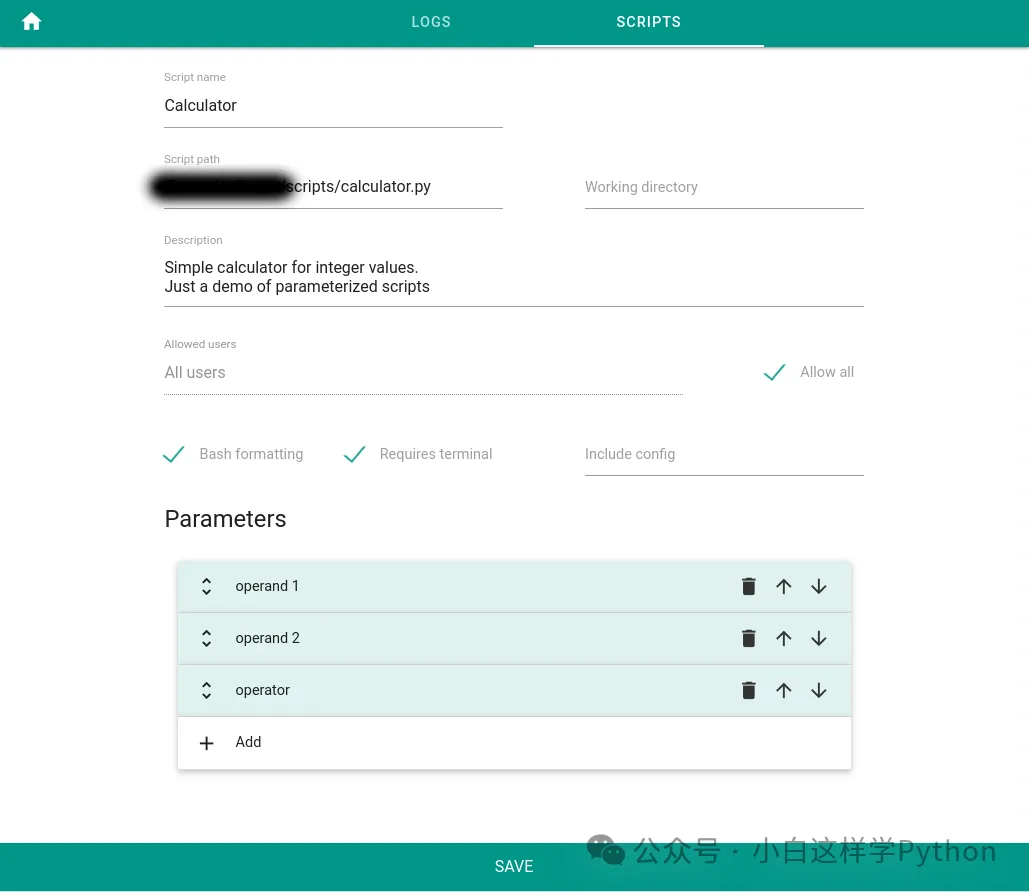The image size is (1029, 892).
Task: Expand the operand 2 parameter row
Action: point(207,639)
